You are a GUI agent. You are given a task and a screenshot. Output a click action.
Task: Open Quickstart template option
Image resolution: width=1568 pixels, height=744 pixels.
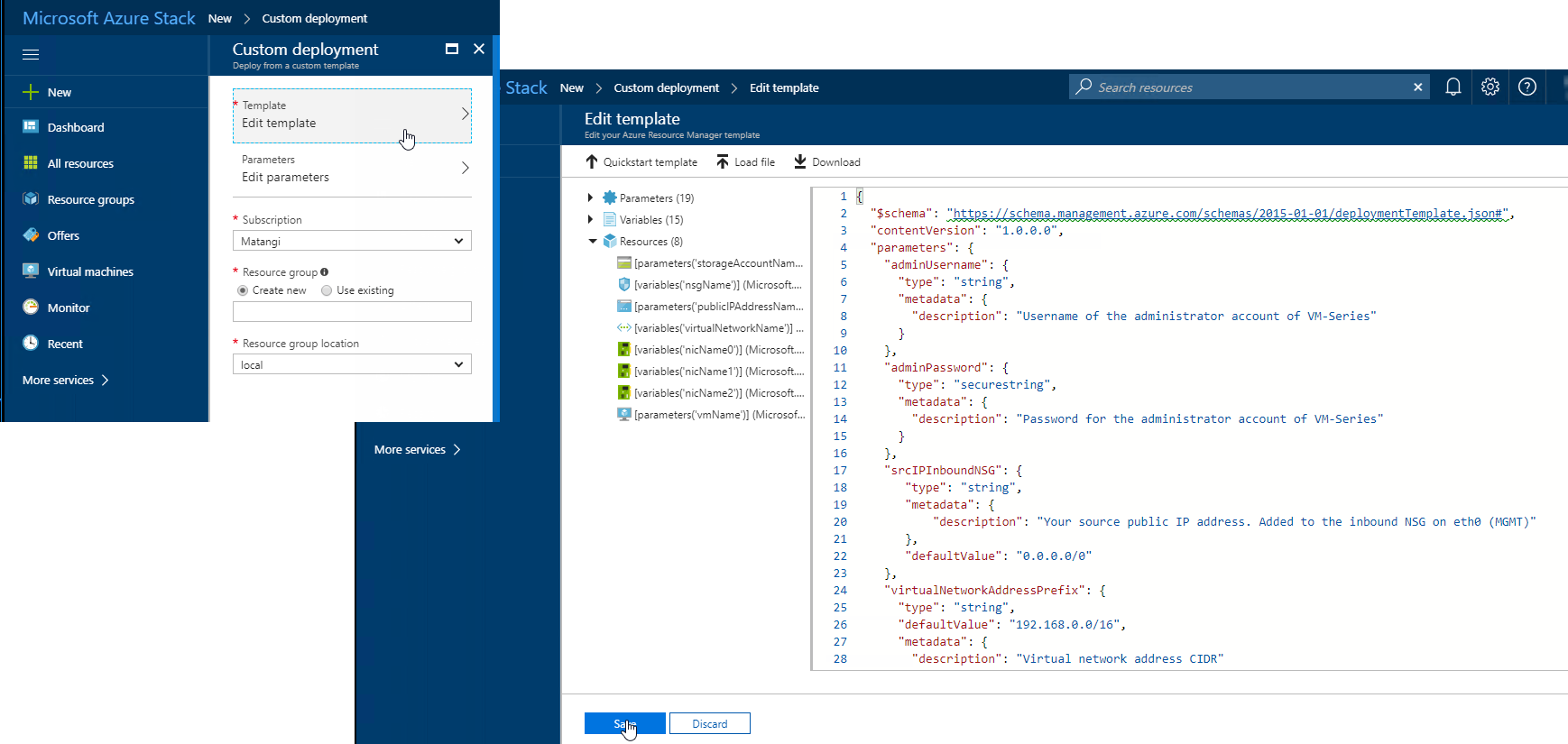(x=641, y=161)
